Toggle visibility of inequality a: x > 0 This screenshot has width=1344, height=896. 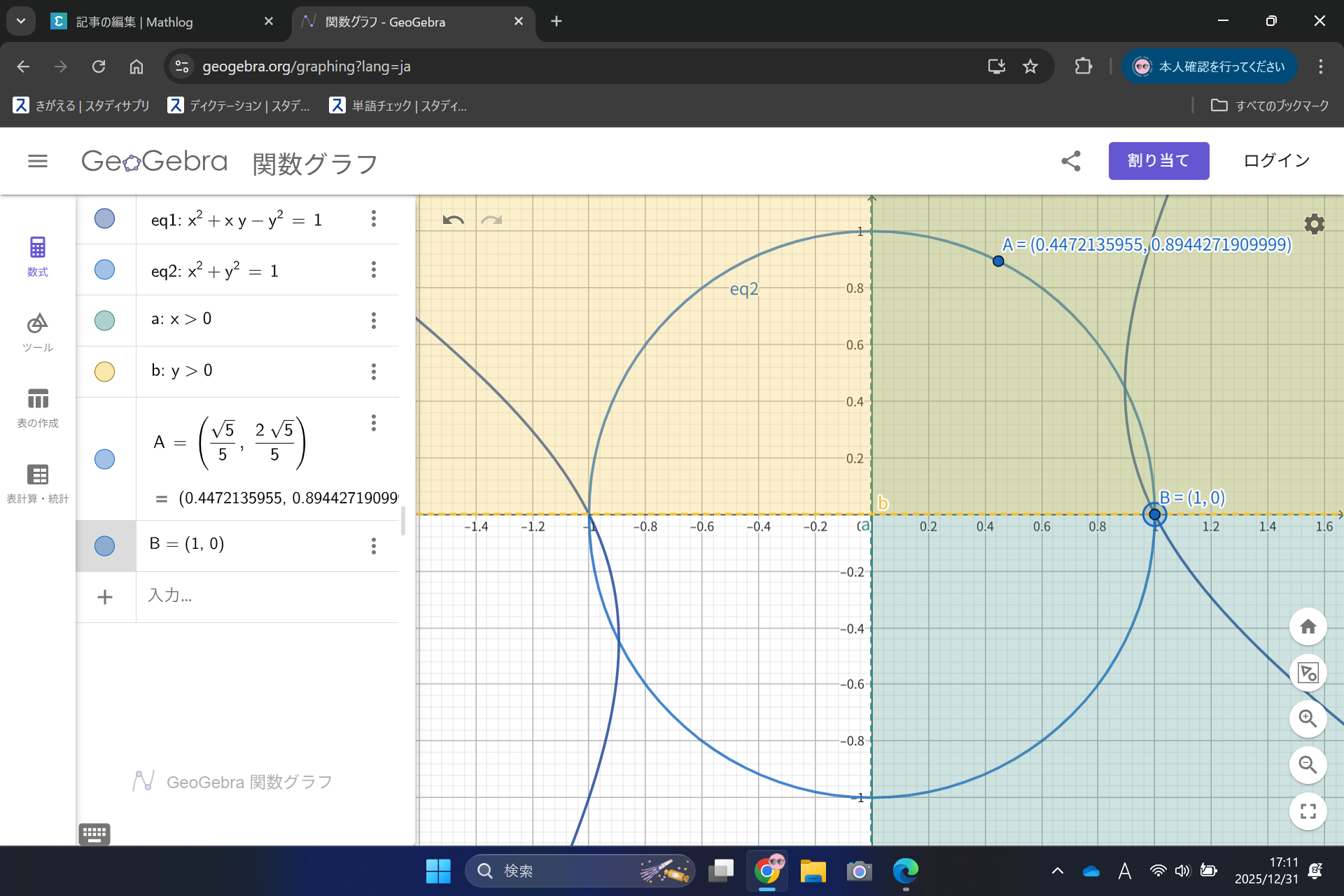click(x=104, y=321)
